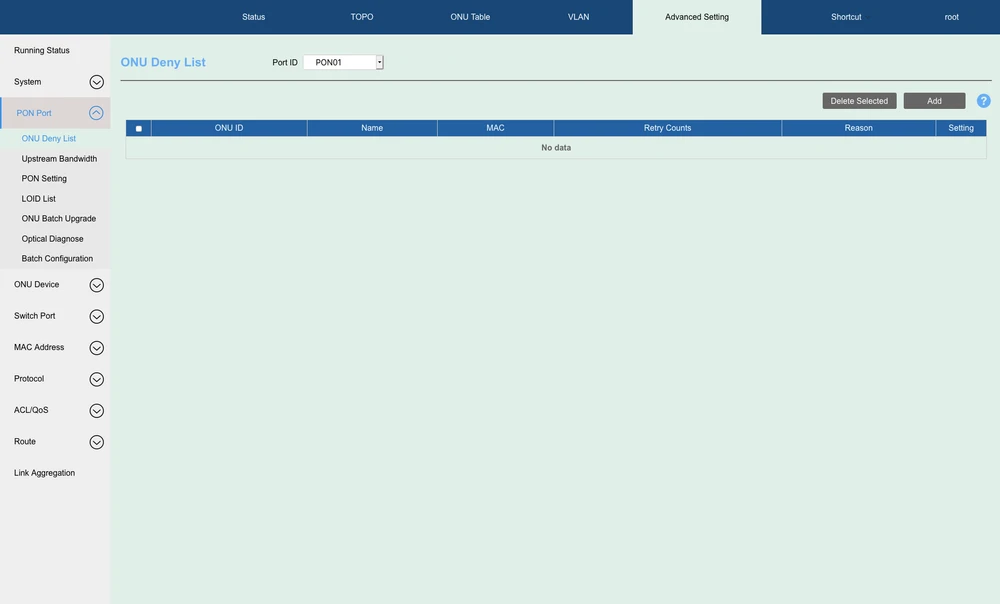Click the Add button
The width and height of the screenshot is (1000, 604).
click(x=934, y=101)
